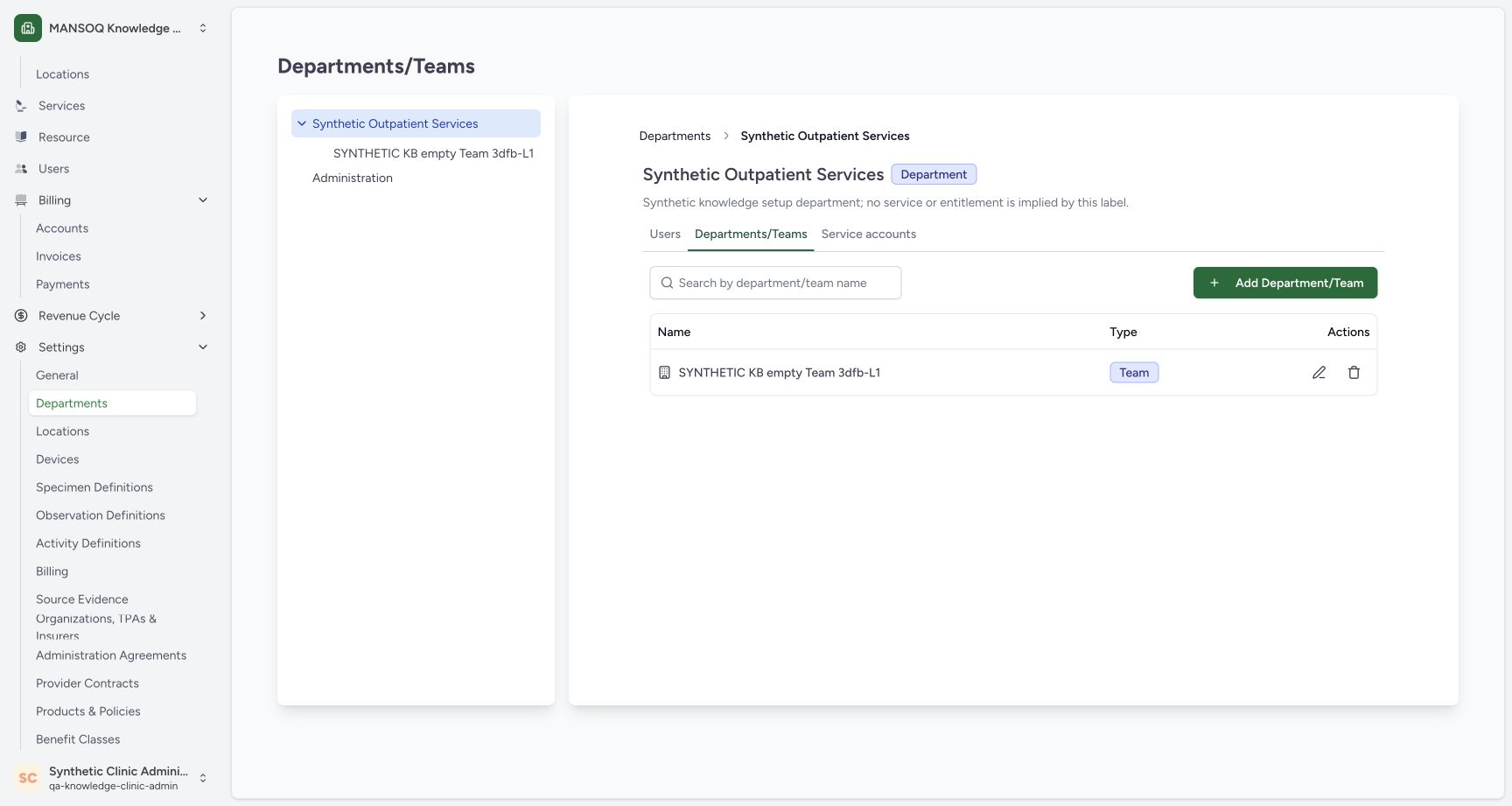Open Accounts under Billing
The width and height of the screenshot is (1512, 806).
62,228
